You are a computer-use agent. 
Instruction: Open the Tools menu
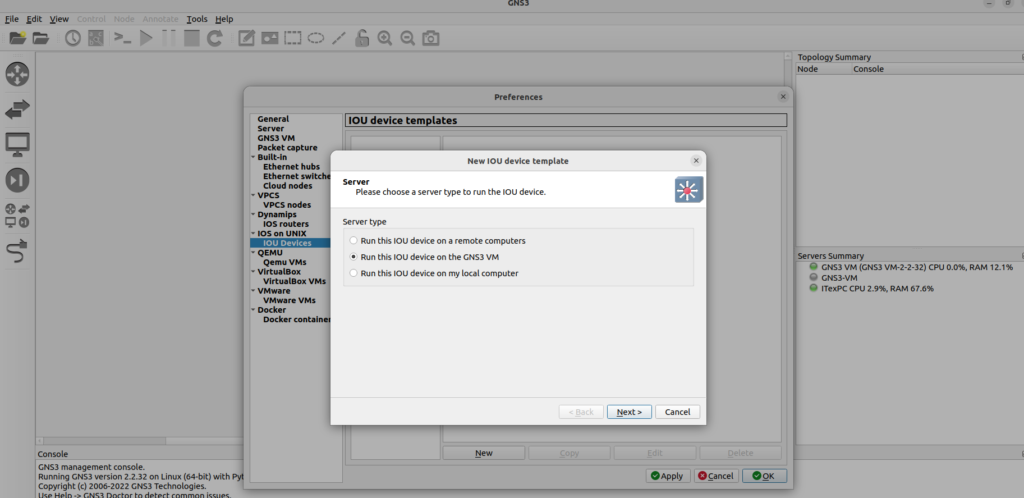[197, 19]
